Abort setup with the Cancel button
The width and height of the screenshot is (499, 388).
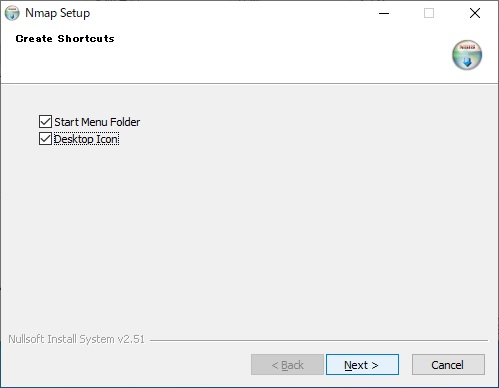pos(448,365)
